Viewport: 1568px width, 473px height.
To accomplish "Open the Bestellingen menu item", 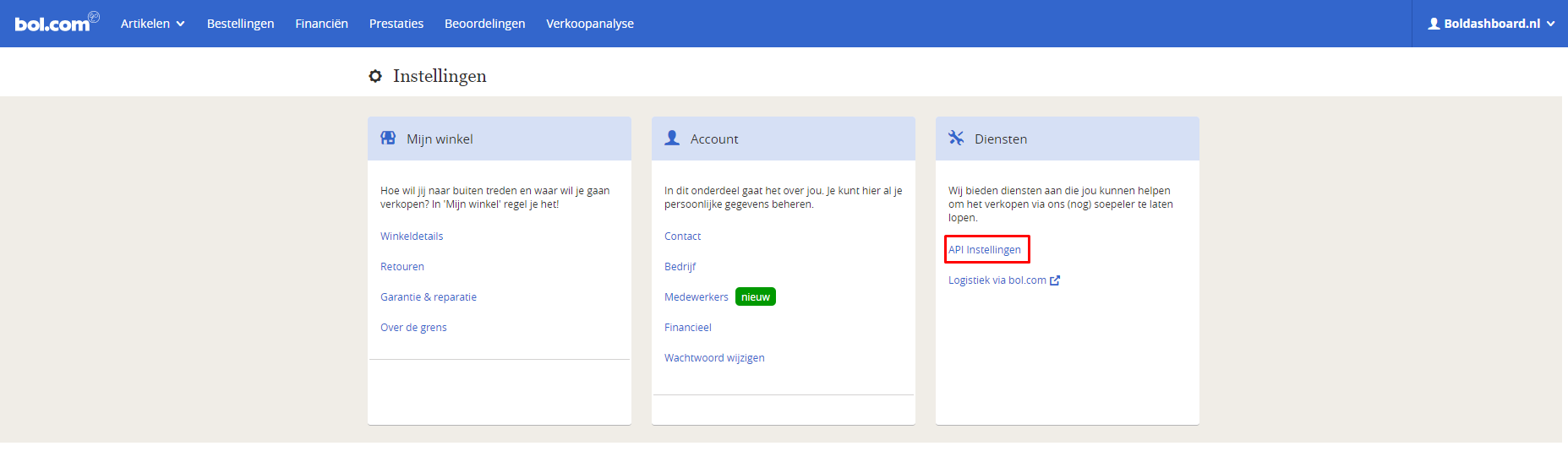I will (240, 24).
